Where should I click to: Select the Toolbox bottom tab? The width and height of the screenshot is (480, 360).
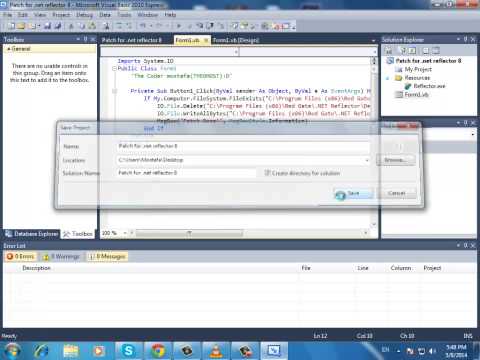tap(78, 234)
